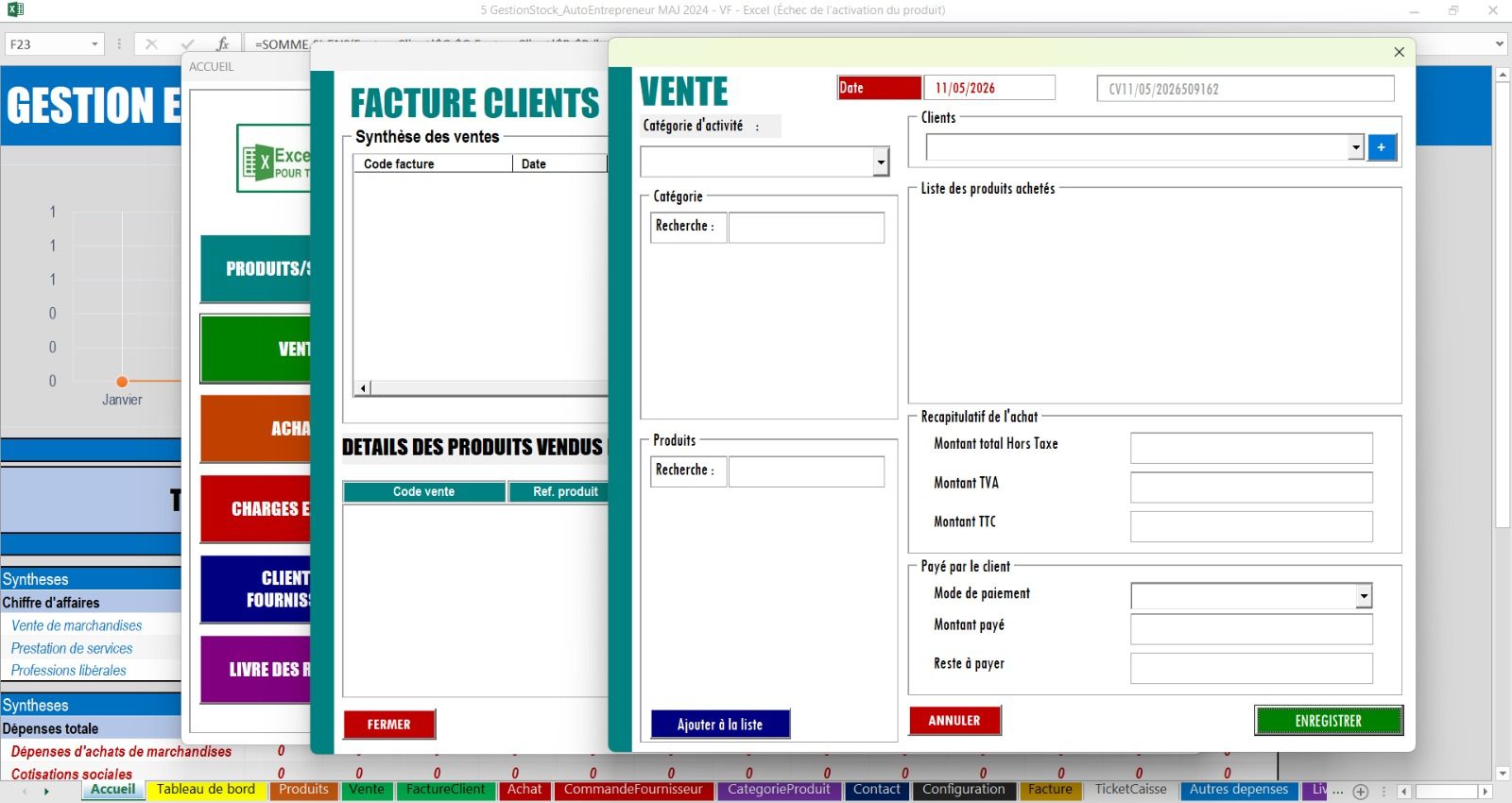Click the sheet tabs scroll right arrow
The image size is (1512, 803).
coord(46,792)
